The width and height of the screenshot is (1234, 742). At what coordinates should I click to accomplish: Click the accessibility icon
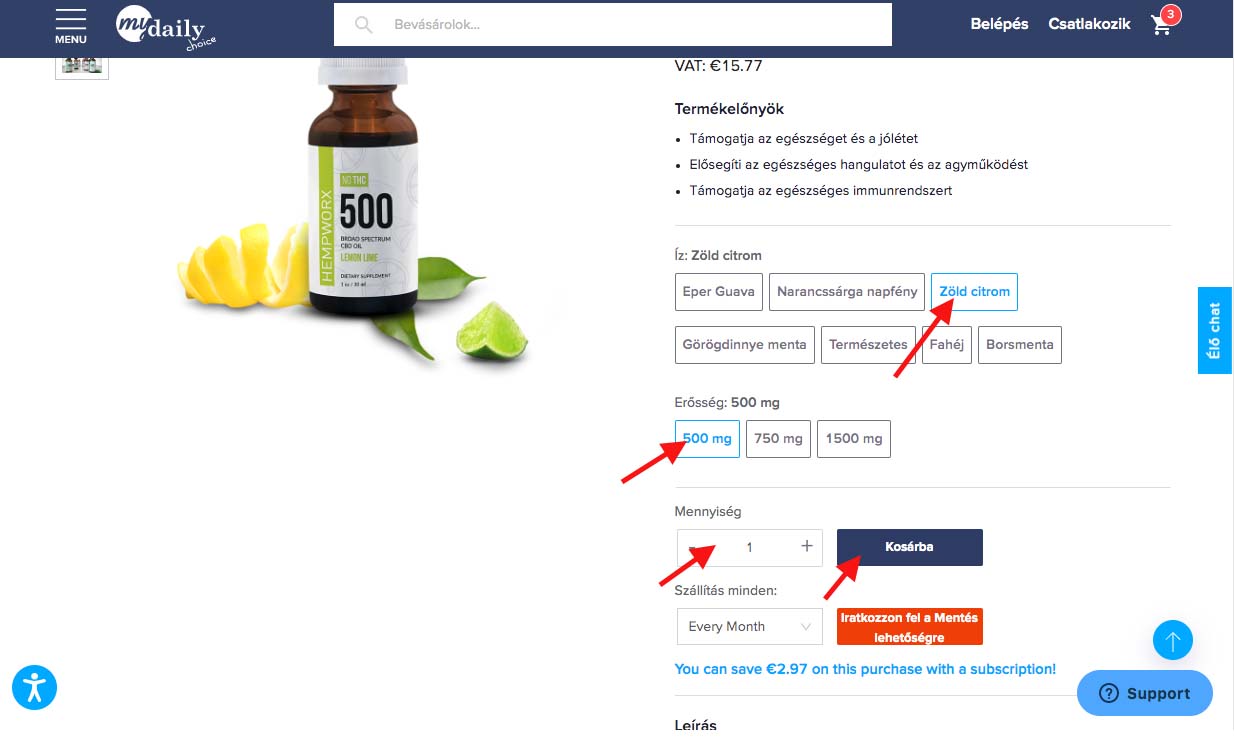[34, 687]
